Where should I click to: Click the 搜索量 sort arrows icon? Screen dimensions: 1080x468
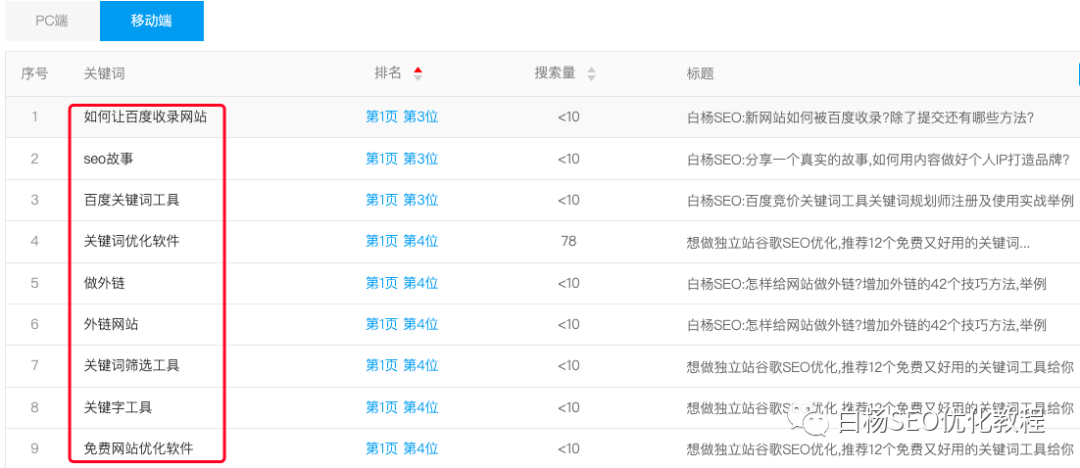click(591, 74)
